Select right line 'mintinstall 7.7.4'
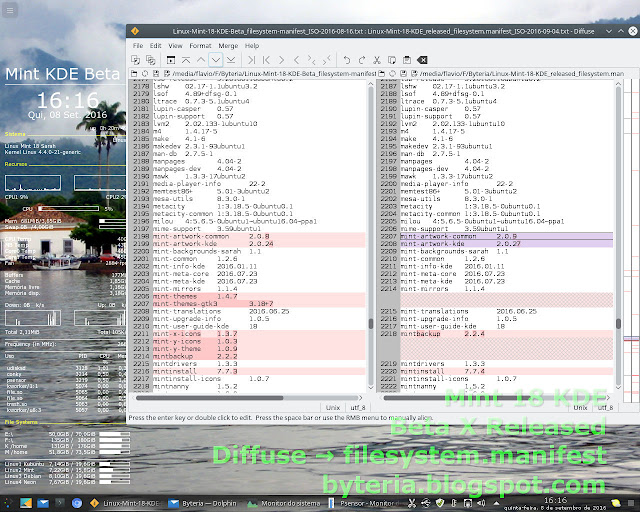 pos(507,372)
